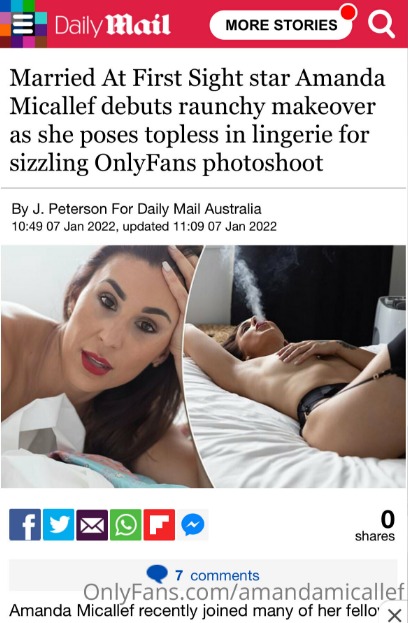408x623 pixels.
Task: Share the article on Facebook
Action: pos(25,524)
